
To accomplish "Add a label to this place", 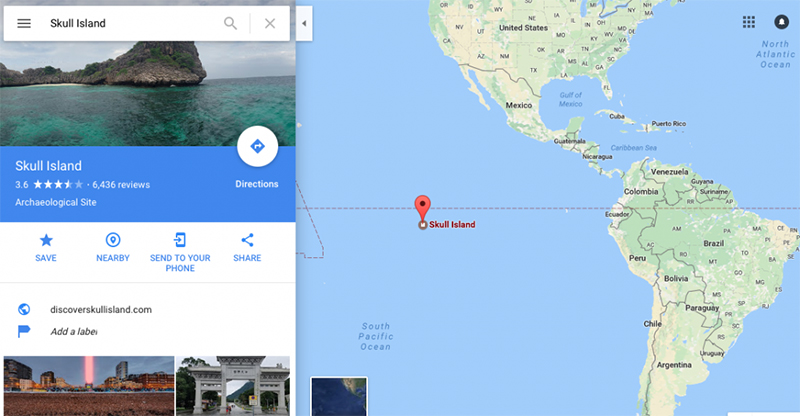I will [73, 332].
